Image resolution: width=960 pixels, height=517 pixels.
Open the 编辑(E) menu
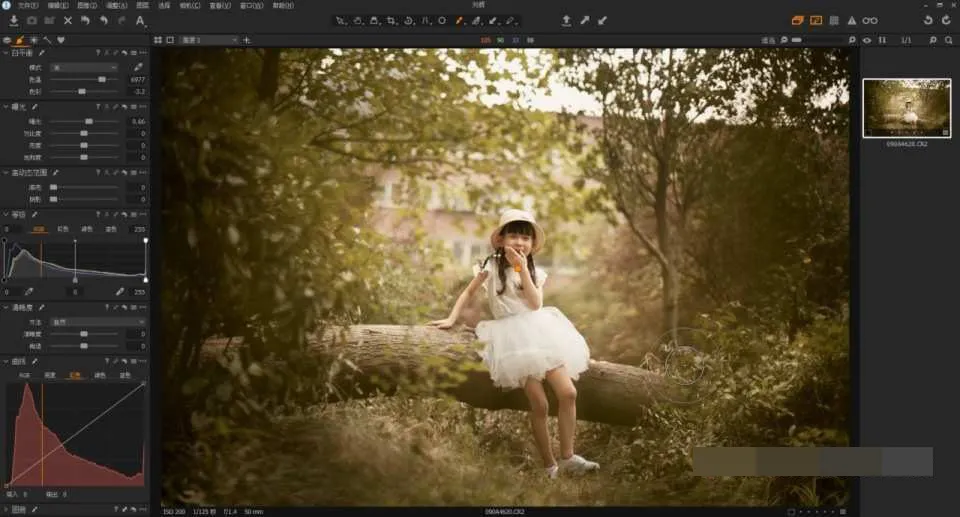point(58,6)
